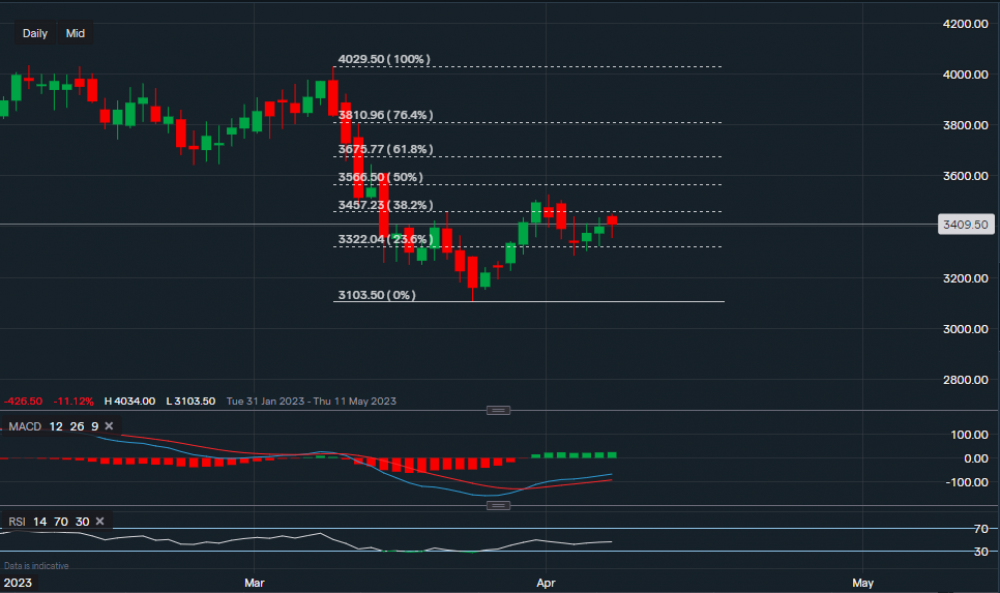Switch to the Mar timeline section
The height and width of the screenshot is (593, 1000).
[254, 582]
